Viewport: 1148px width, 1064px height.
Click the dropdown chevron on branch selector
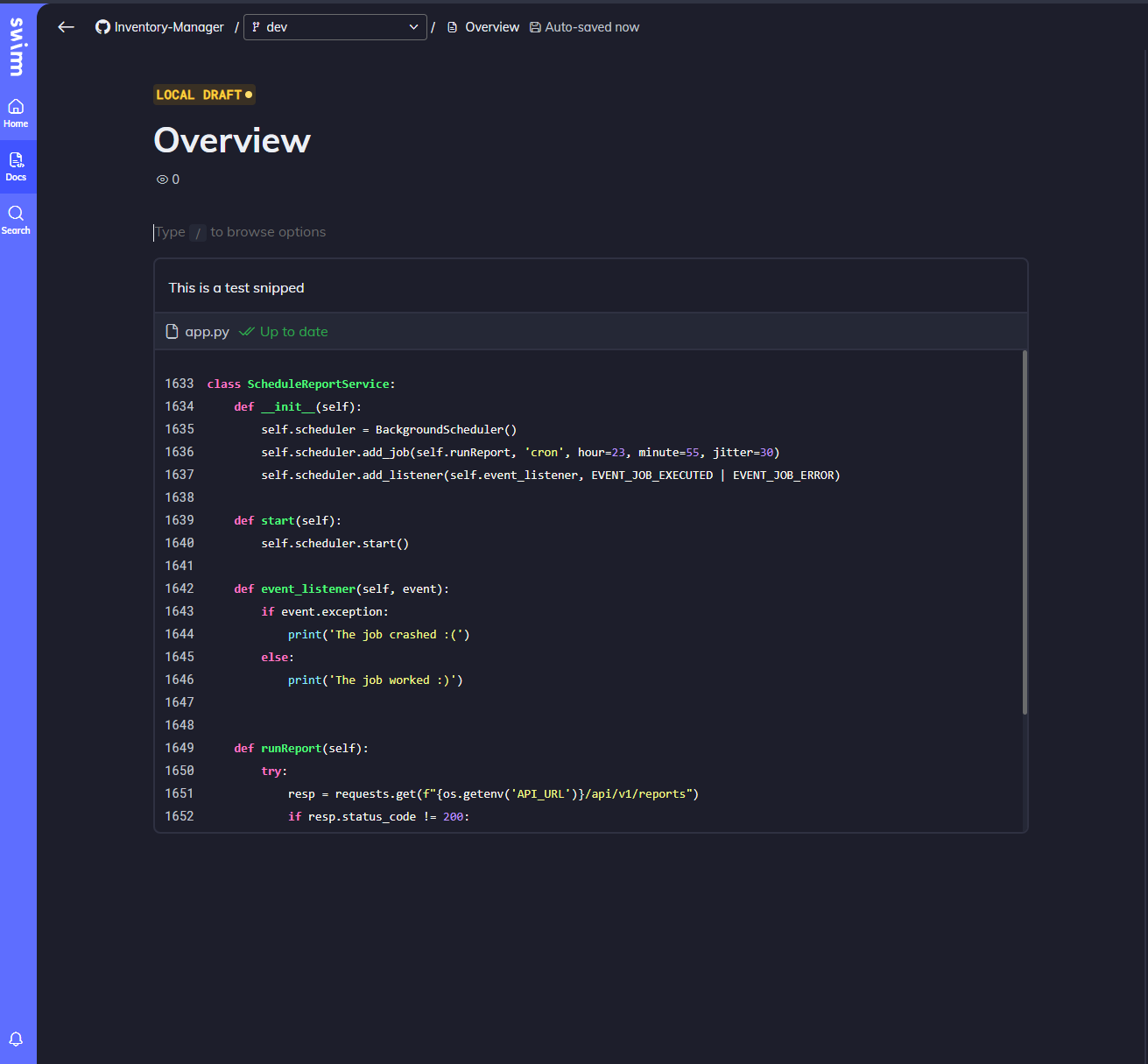pos(413,27)
